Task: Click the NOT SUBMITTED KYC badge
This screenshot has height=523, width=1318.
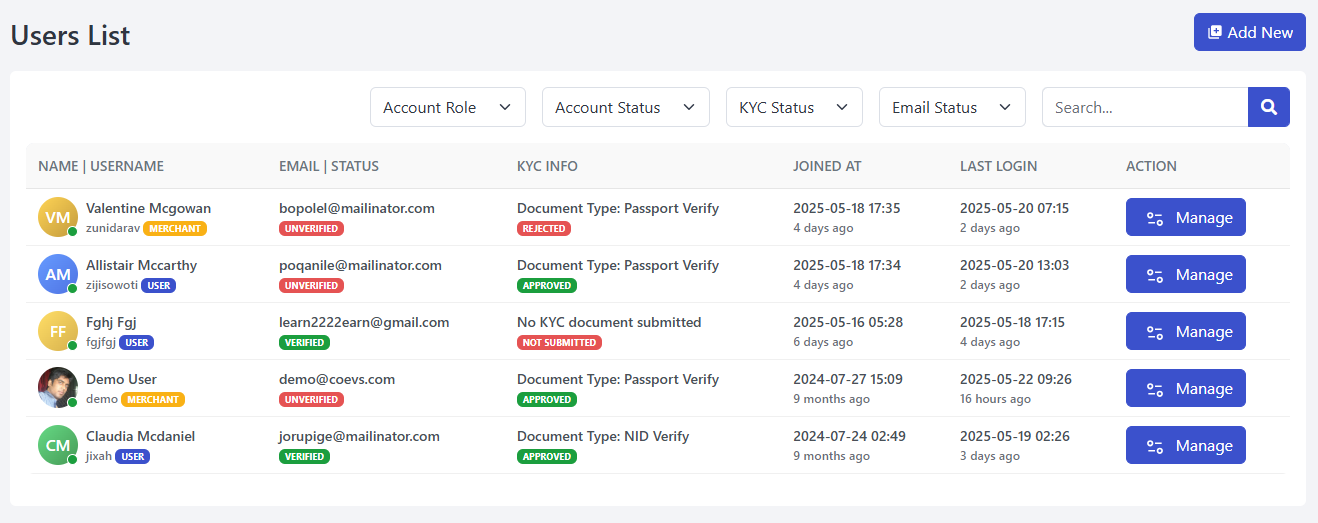Action: (559, 342)
